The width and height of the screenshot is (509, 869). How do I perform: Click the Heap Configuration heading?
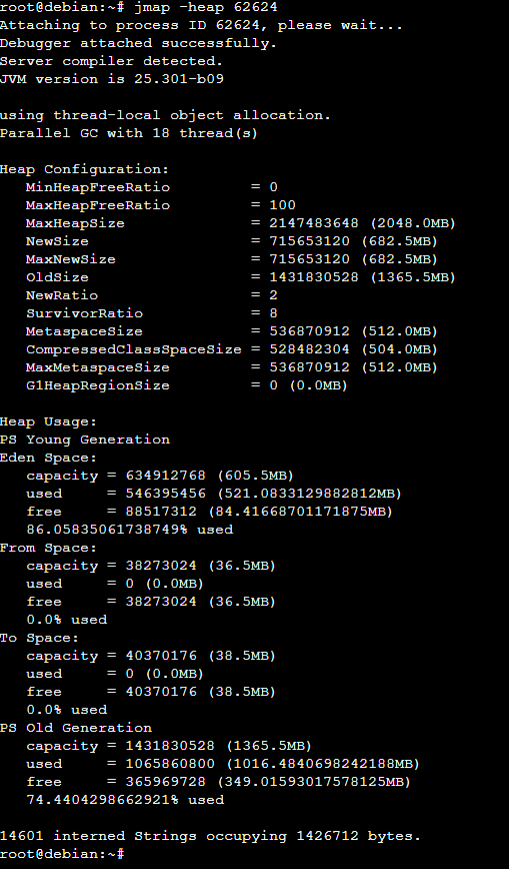click(x=84, y=169)
